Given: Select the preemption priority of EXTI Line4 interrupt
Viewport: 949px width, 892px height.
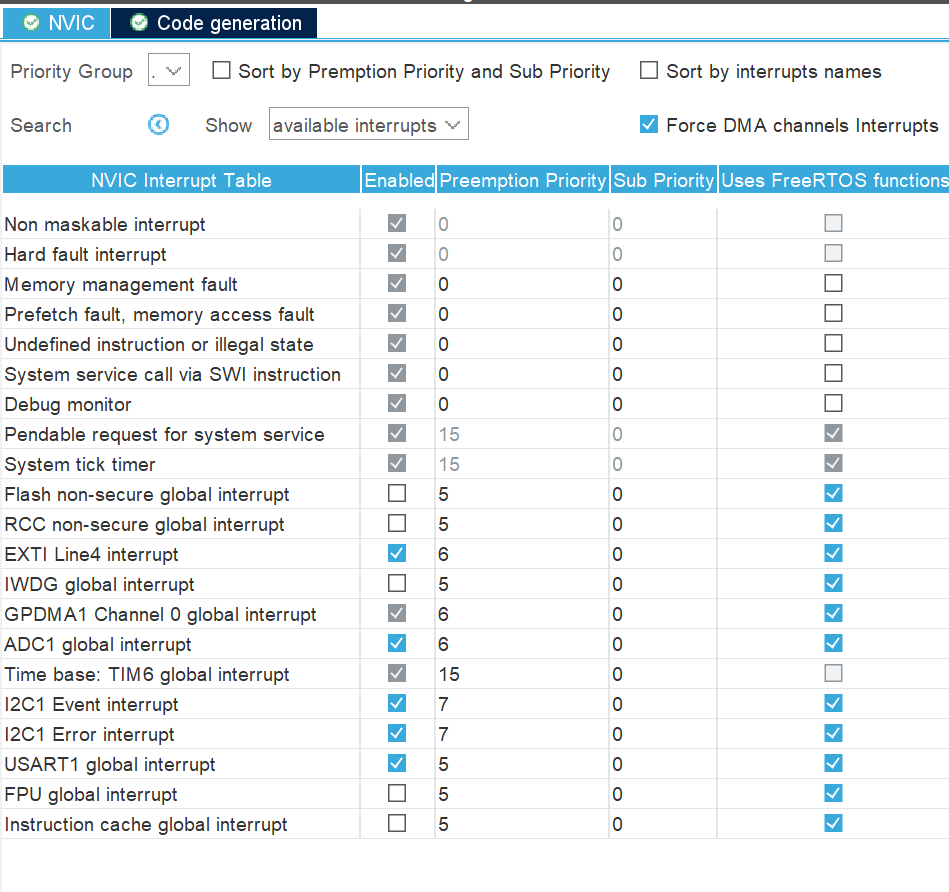Looking at the screenshot, I should point(522,554).
